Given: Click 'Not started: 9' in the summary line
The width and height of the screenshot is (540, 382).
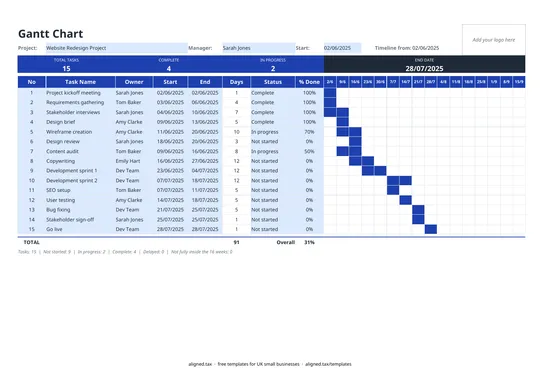Looking at the screenshot, I should [57, 252].
